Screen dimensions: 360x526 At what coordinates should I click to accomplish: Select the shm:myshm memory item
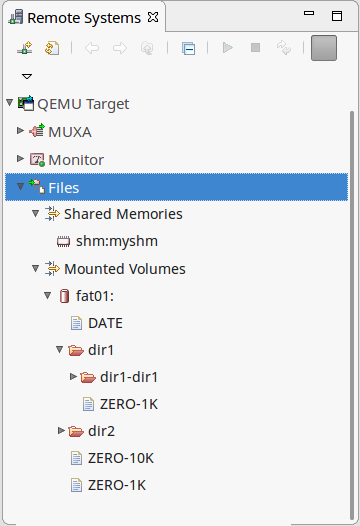(107, 241)
